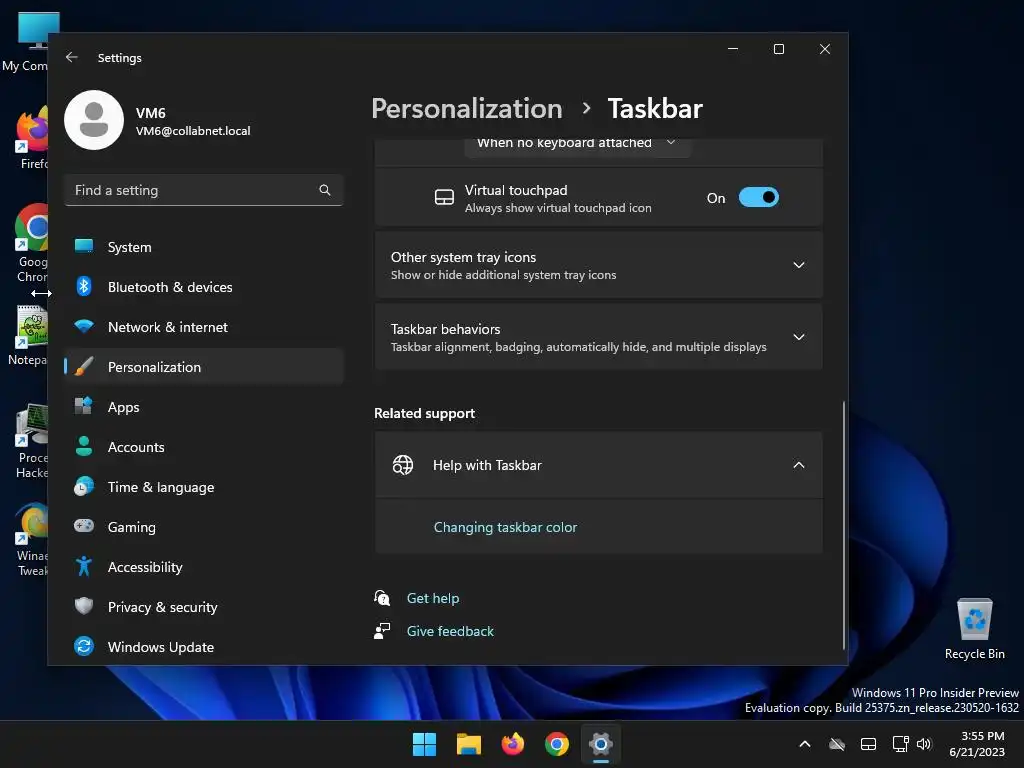
Task: Click the search magnifier in Find a setting
Action: point(325,190)
